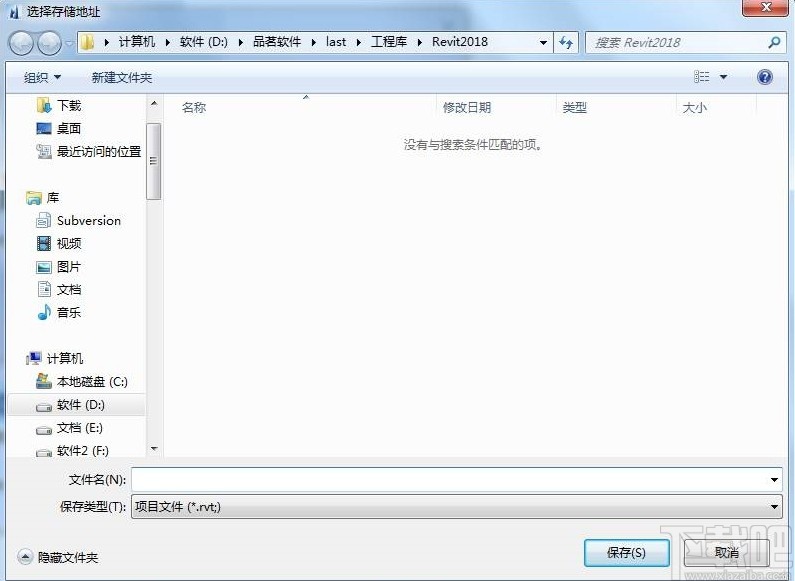Select 软件 (D:) in the address path

[x=204, y=42]
